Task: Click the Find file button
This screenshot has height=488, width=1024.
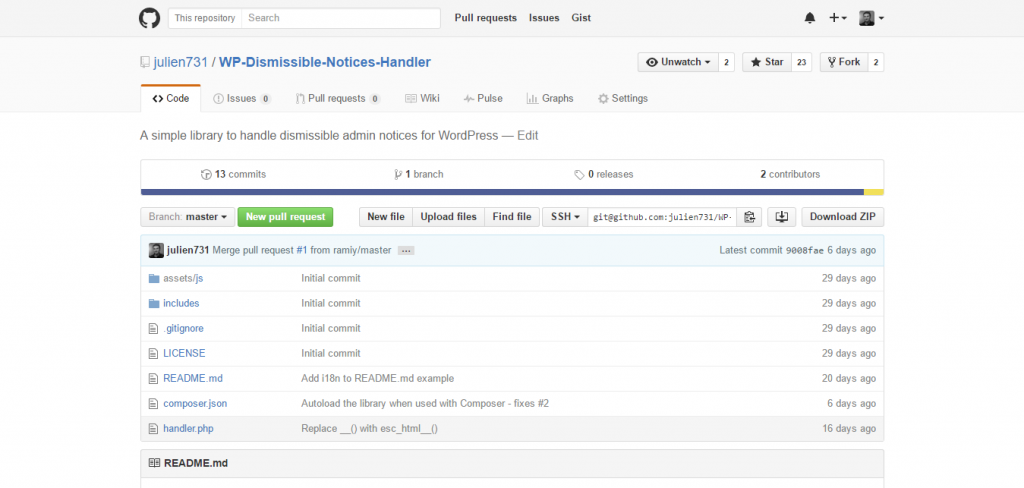Action: tap(512, 217)
